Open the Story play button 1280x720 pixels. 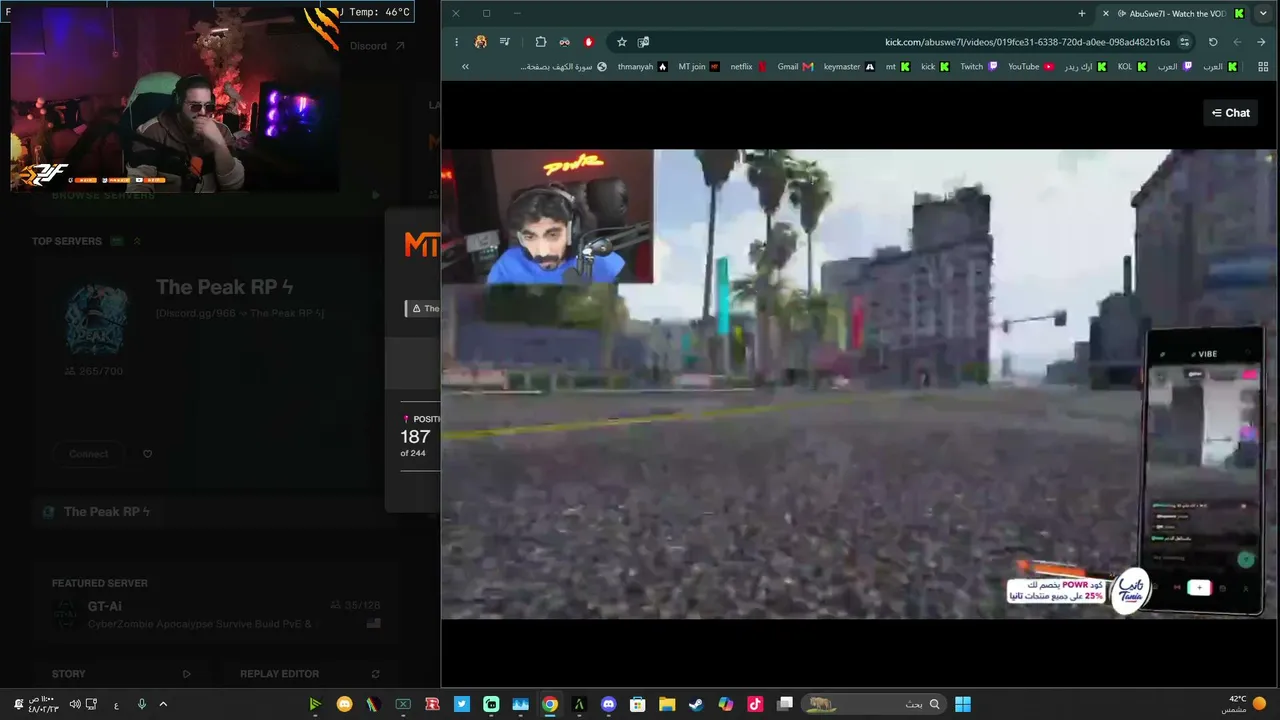tap(186, 674)
